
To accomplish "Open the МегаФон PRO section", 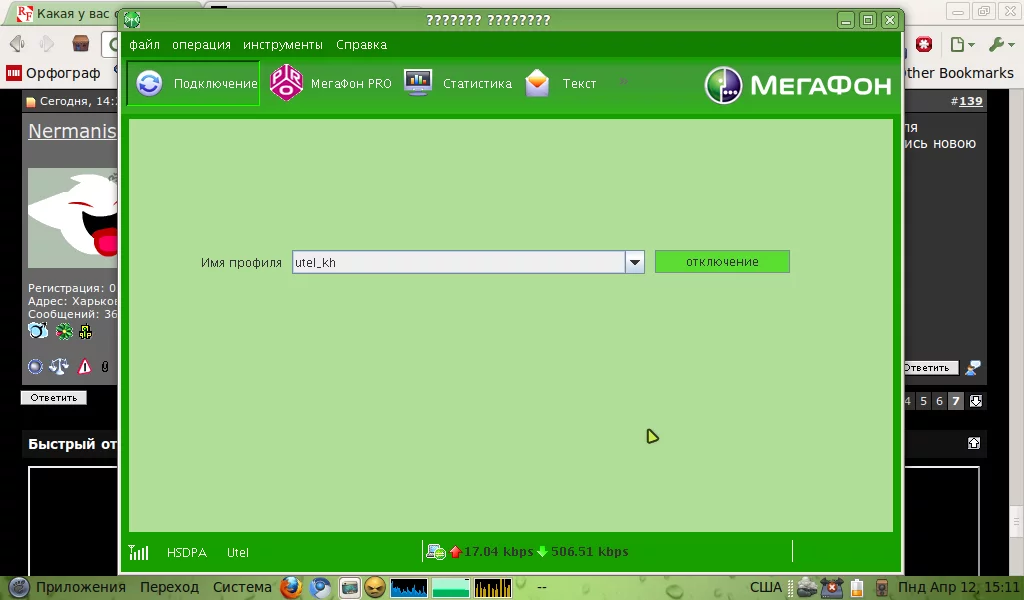I will coord(330,83).
